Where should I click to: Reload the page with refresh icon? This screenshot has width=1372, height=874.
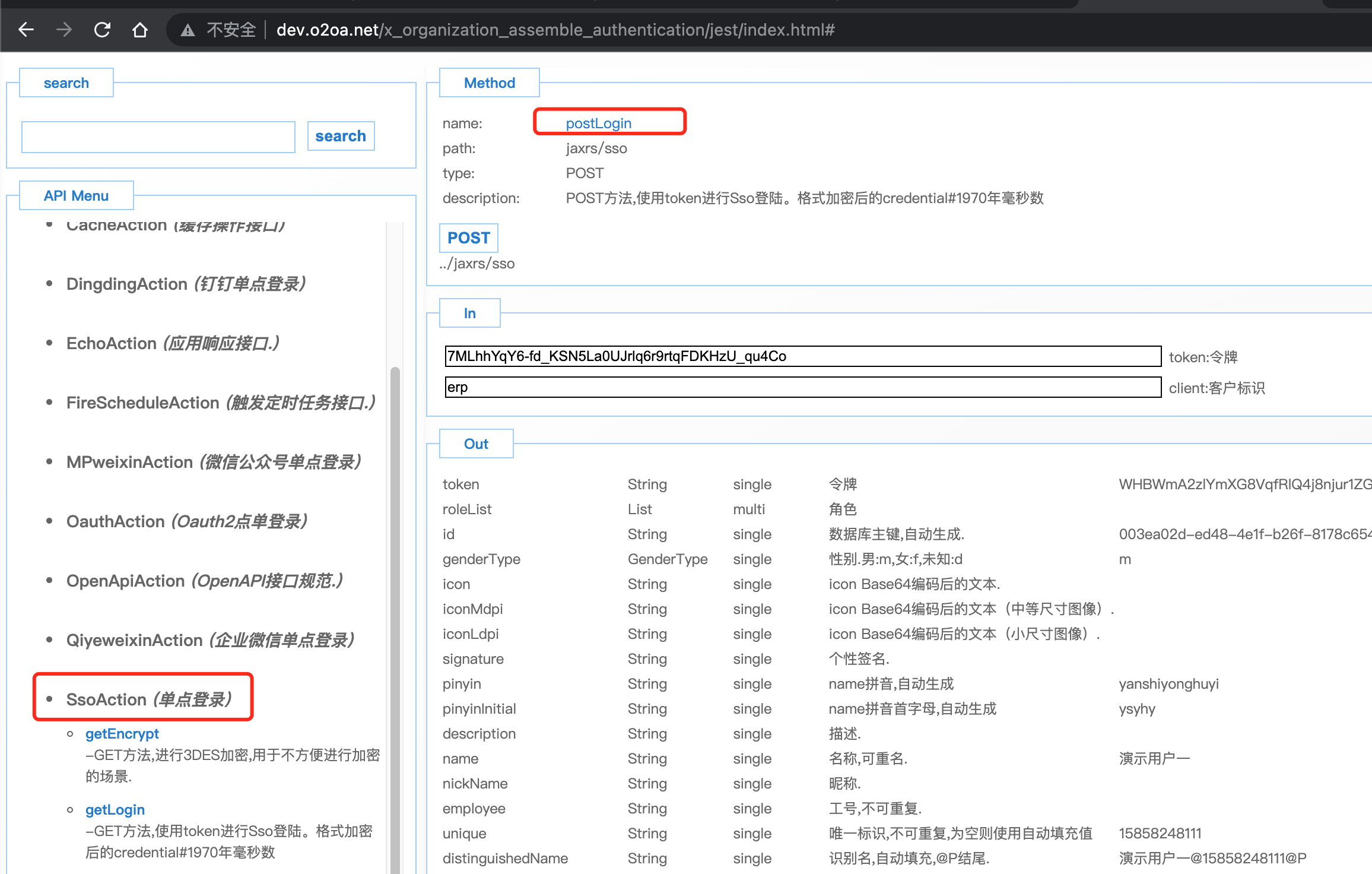(102, 30)
